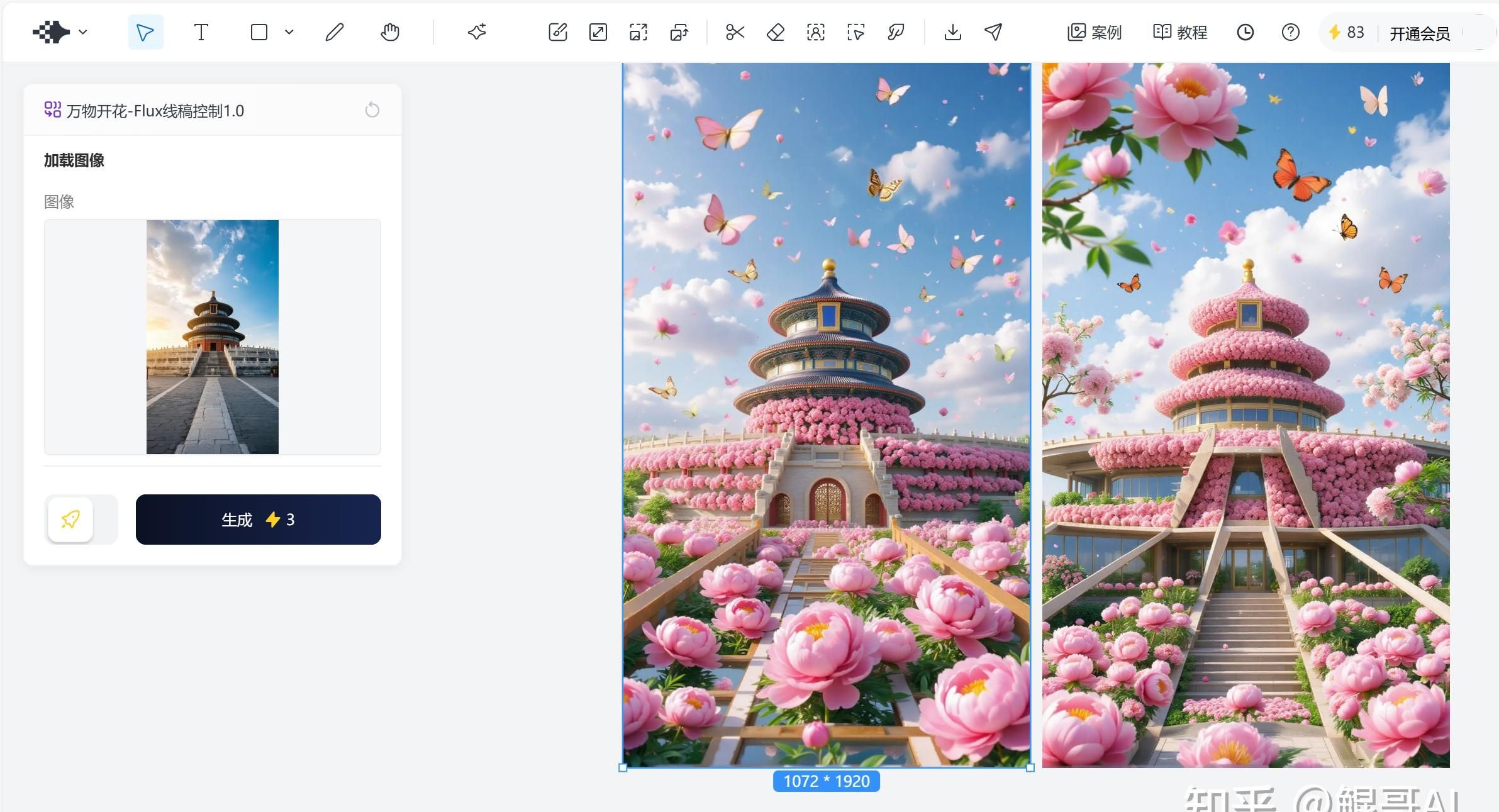This screenshot has height=812, width=1499.
Task: Reset the 万物开花 workflow panel
Action: (x=372, y=111)
